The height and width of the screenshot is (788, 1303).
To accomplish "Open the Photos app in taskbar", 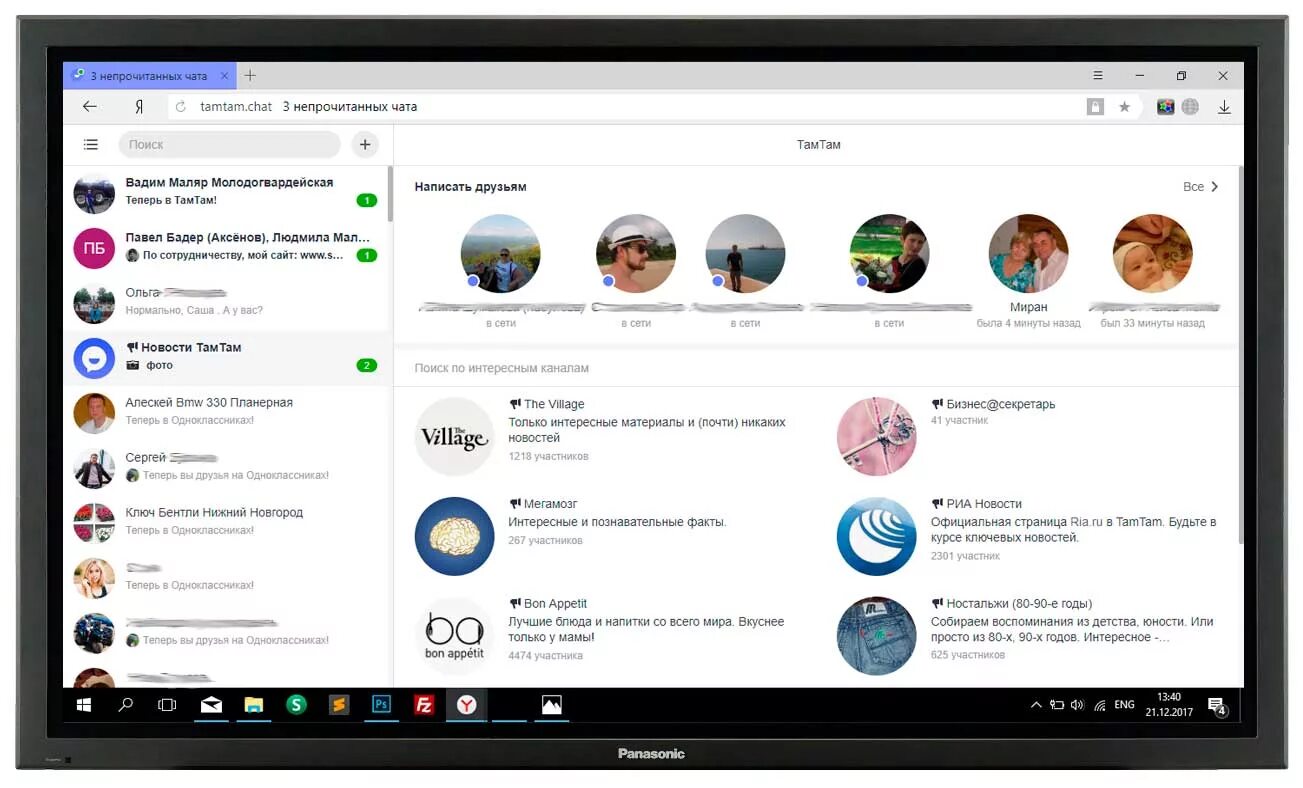I will tap(551, 705).
